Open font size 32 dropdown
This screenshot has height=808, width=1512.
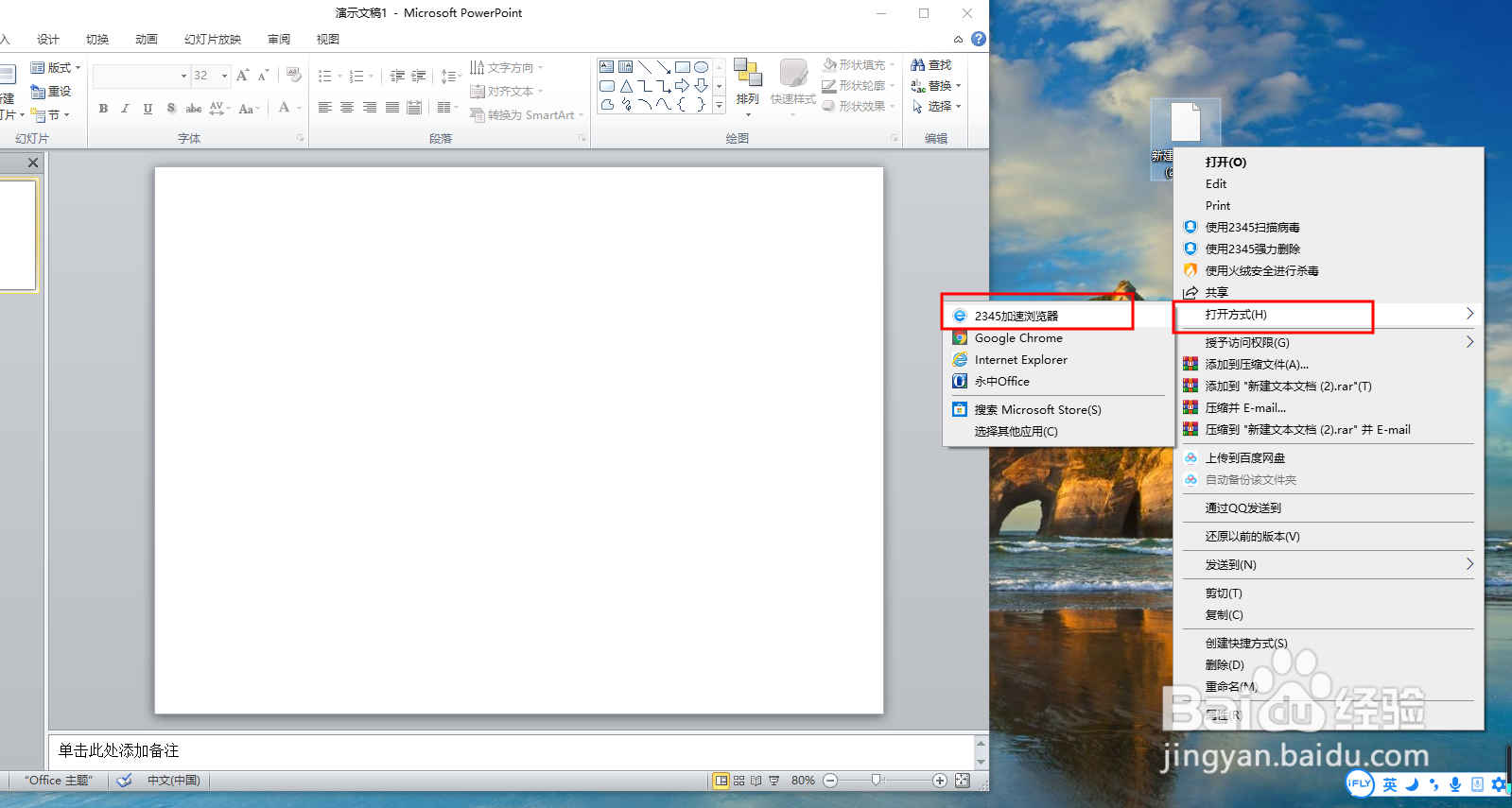[224, 76]
